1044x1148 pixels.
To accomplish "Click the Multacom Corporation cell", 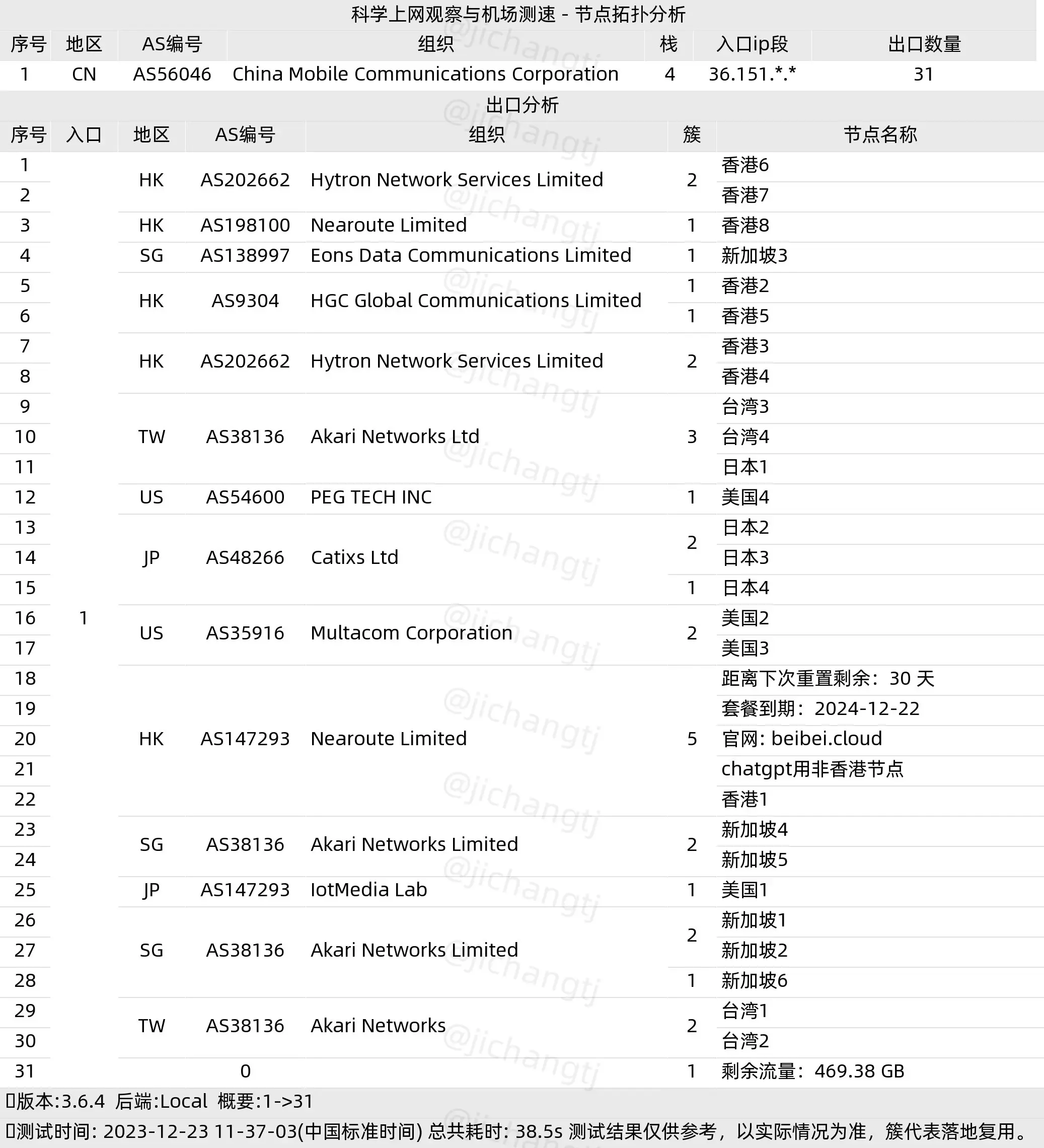I will [x=412, y=633].
